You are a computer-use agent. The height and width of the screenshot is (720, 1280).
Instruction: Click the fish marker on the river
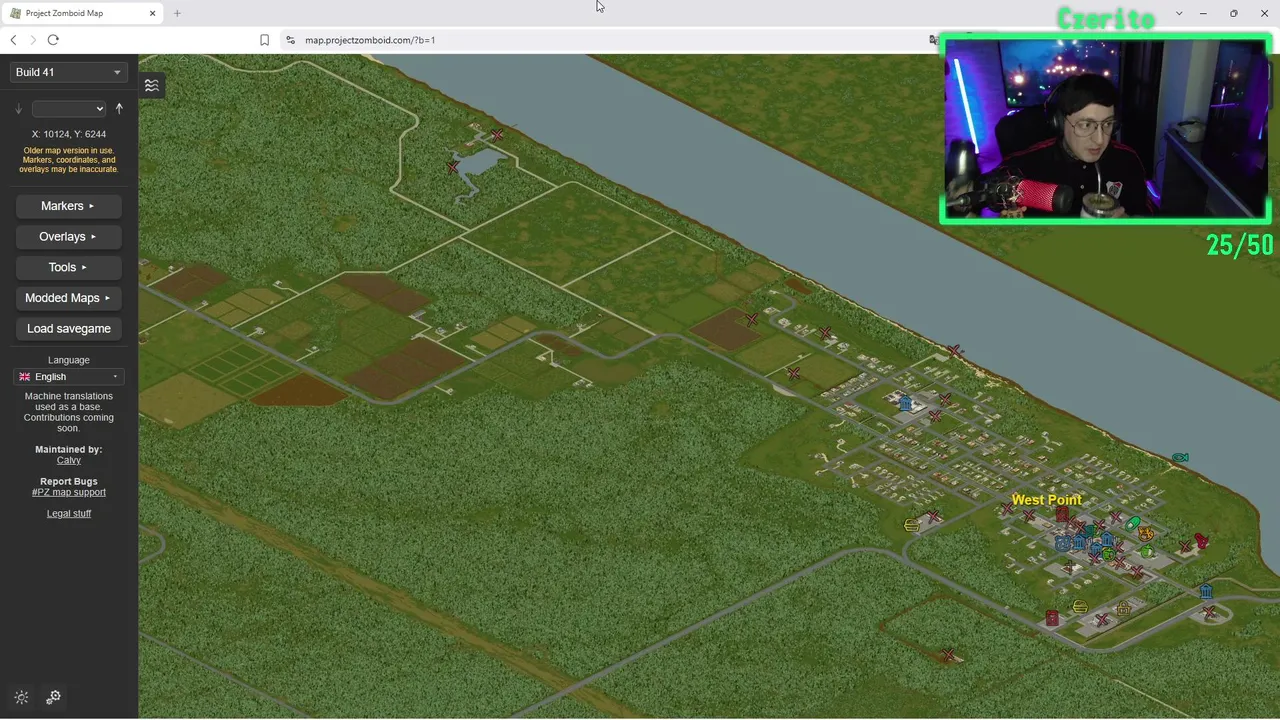click(1180, 457)
